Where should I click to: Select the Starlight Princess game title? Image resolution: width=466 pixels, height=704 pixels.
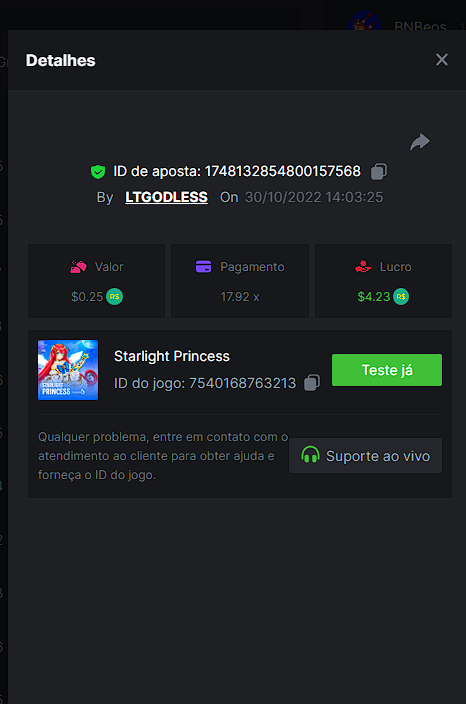(171, 356)
